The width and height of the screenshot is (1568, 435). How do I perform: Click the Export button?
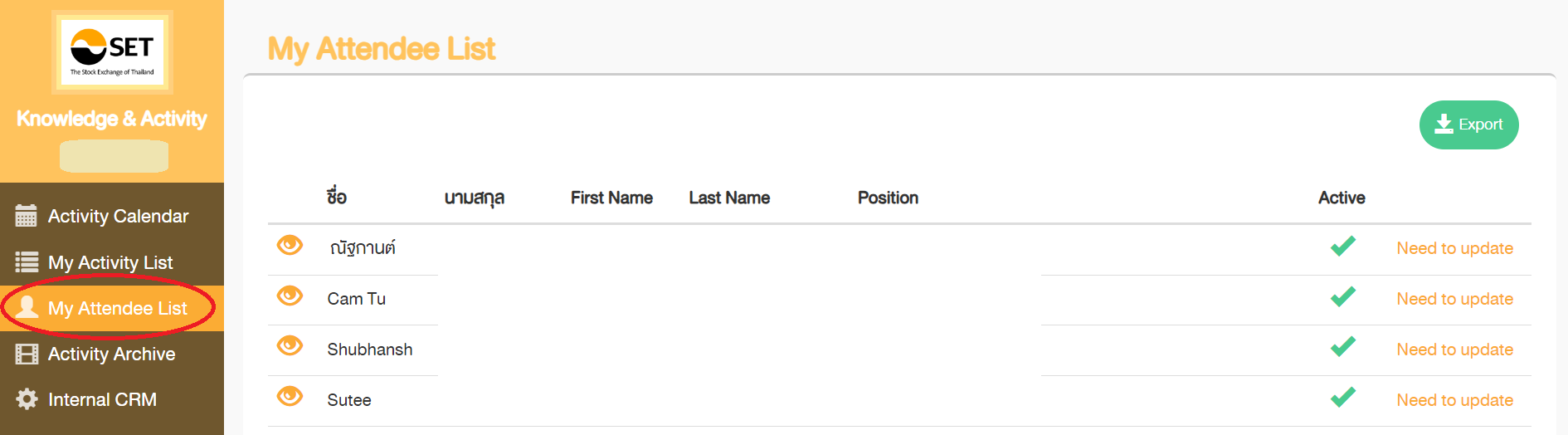pyautogui.click(x=1468, y=125)
